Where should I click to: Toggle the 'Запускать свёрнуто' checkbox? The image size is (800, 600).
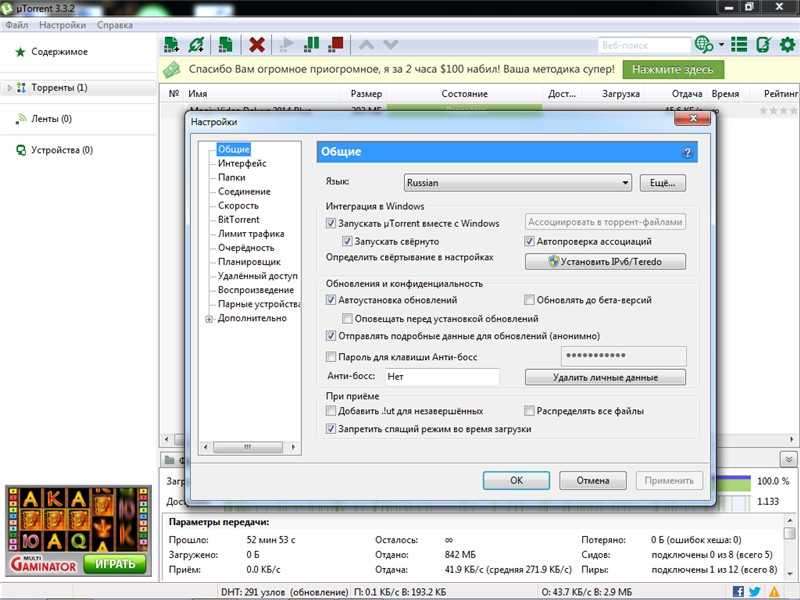[x=347, y=241]
